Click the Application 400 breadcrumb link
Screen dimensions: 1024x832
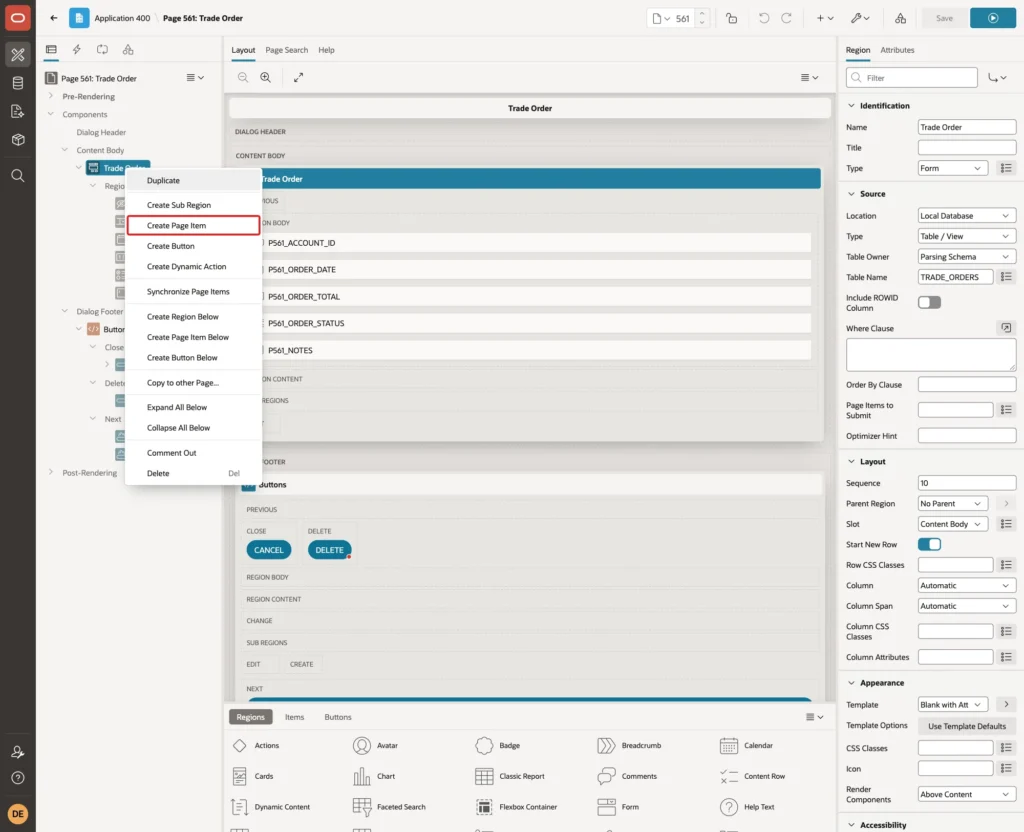click(x=122, y=18)
